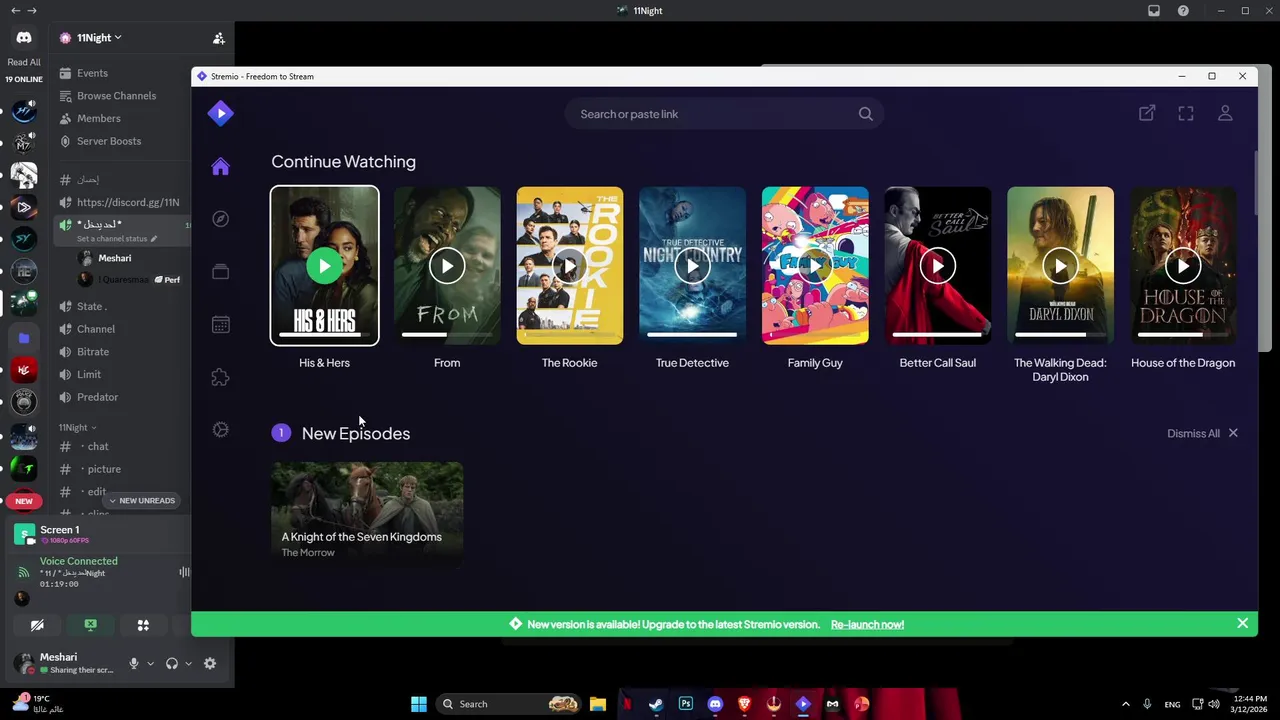This screenshot has width=1280, height=720.
Task: Click Discord invite people icon
Action: (218, 38)
